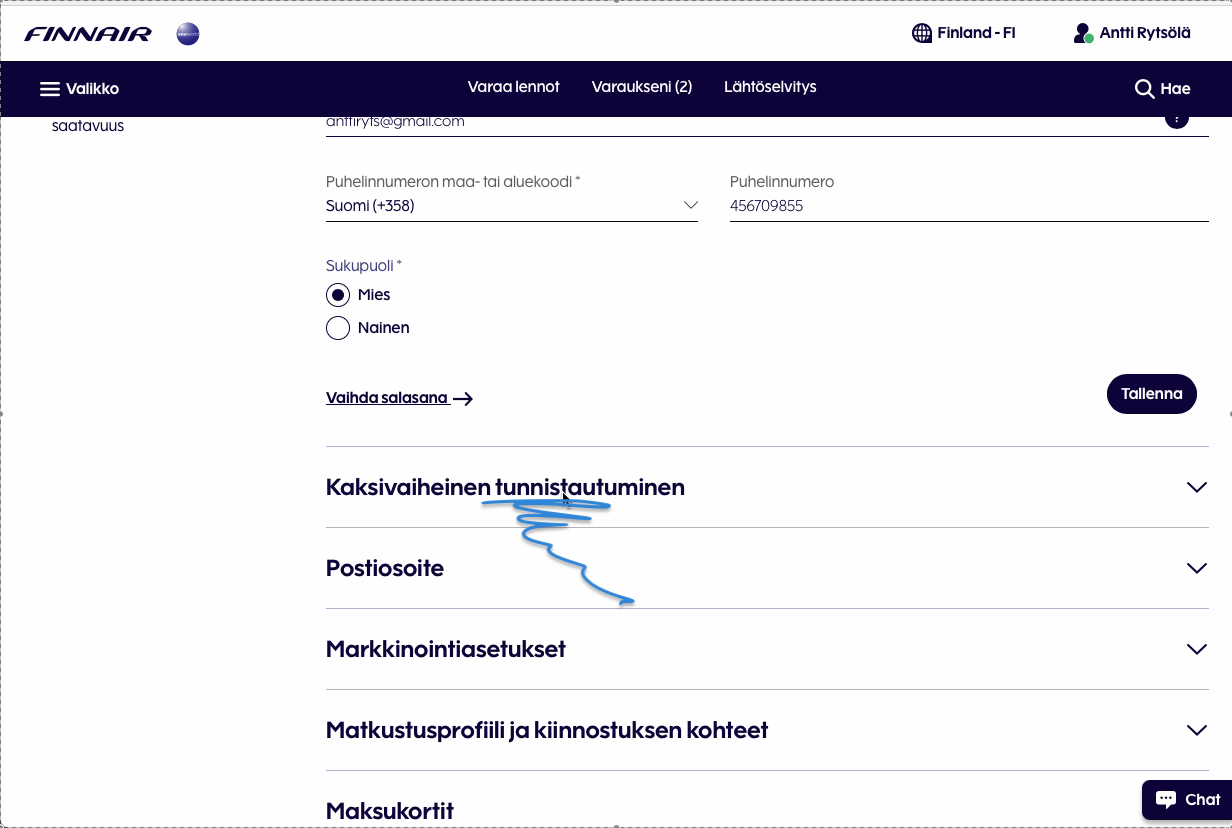Screen dimensions: 1232x828
Task: Expand Kaksivaiheinen tunnistautuminen section
Action: pyautogui.click(x=1196, y=488)
